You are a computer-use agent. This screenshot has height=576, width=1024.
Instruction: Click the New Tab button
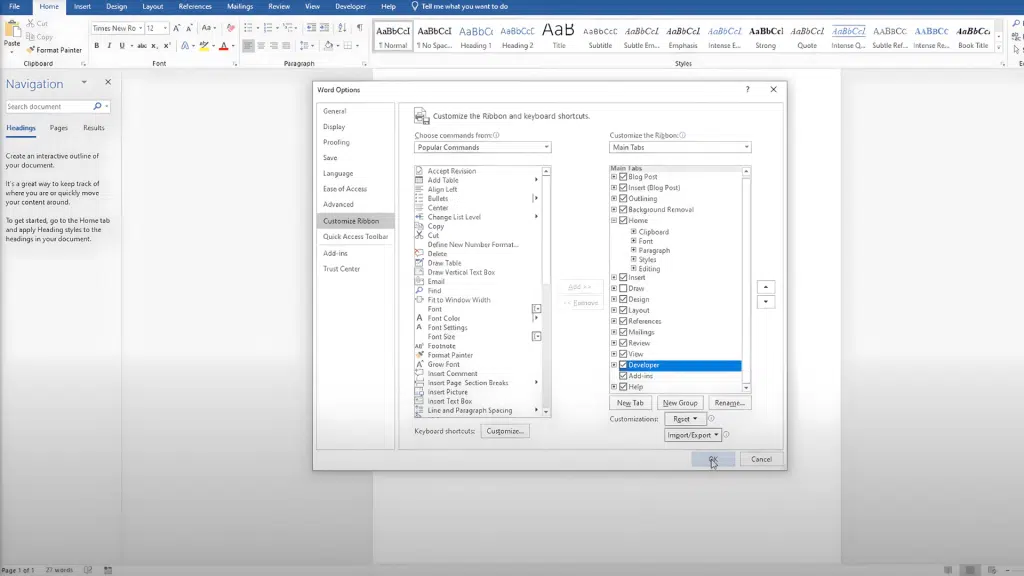pos(631,402)
